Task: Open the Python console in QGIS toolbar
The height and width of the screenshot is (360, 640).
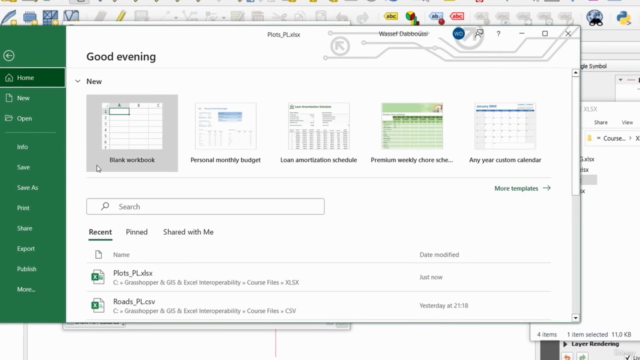Action: tap(623, 18)
